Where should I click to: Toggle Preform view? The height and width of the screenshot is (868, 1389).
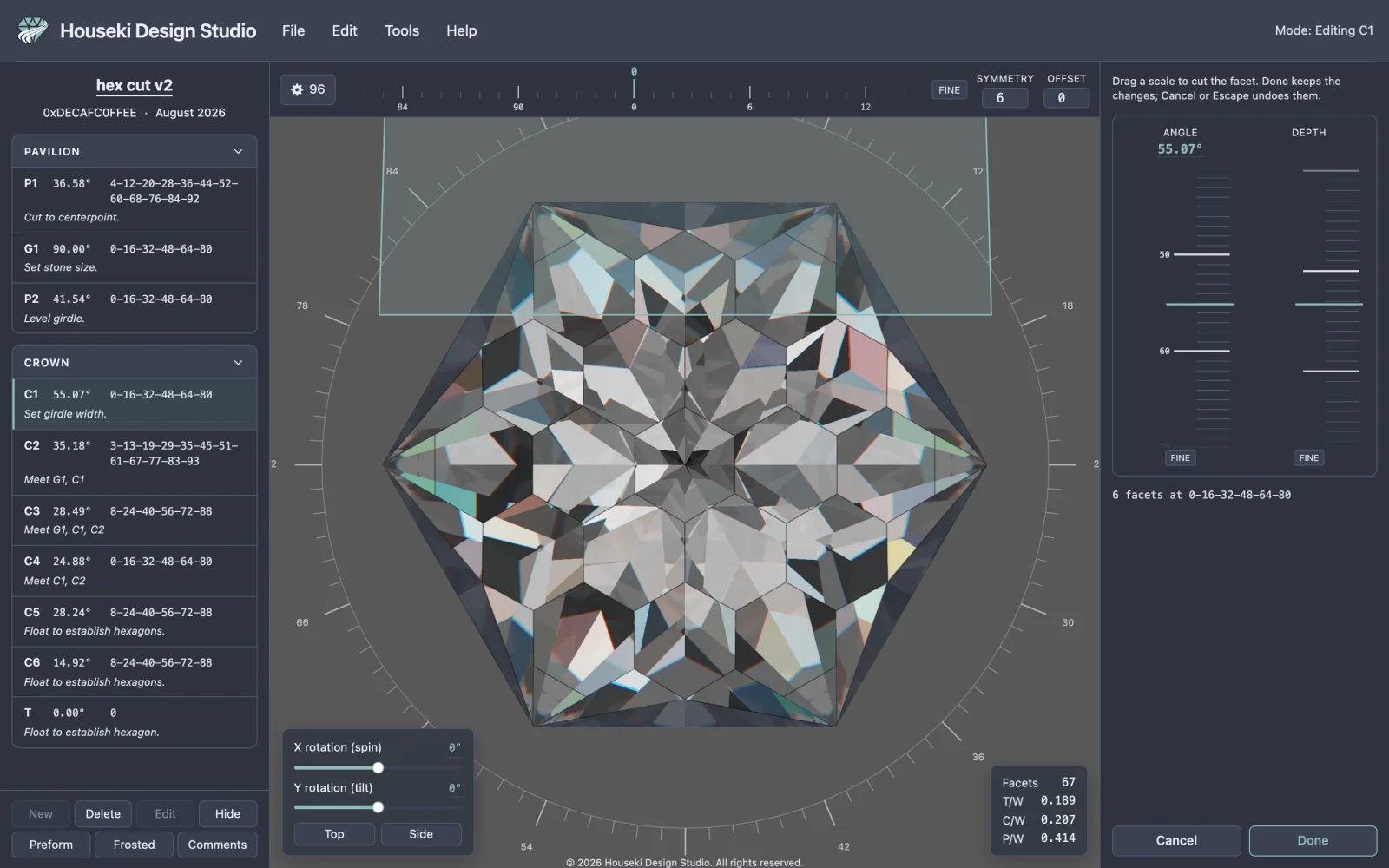click(51, 845)
